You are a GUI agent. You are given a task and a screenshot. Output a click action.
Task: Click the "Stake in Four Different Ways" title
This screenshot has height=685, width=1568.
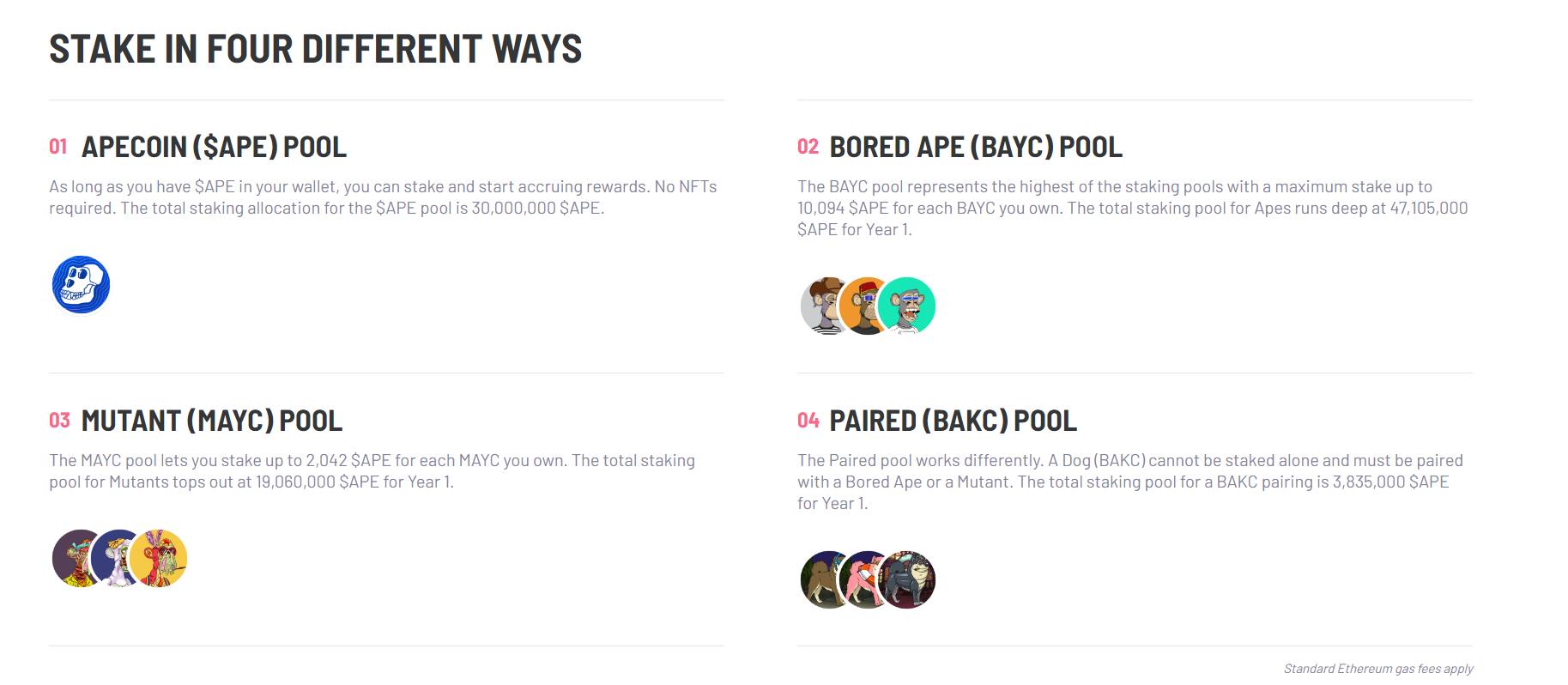point(315,49)
